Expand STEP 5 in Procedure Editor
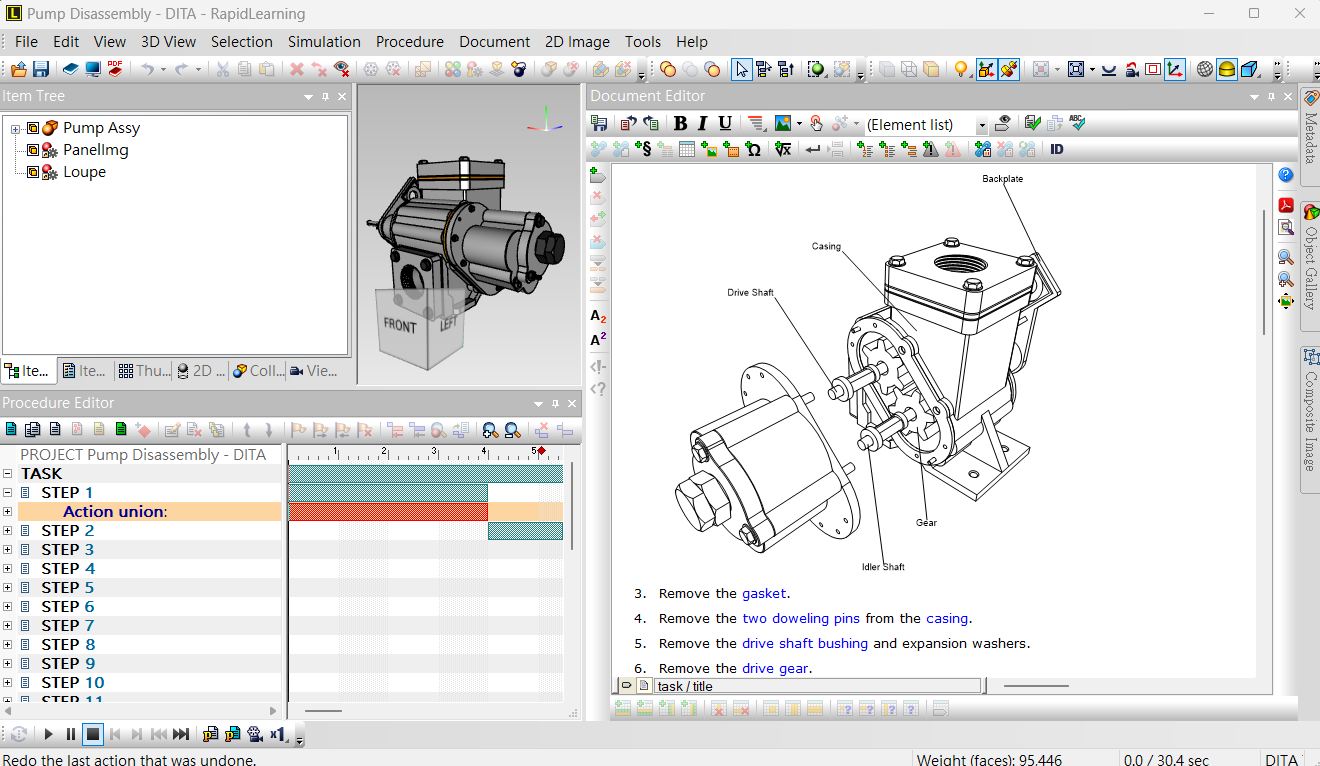Image resolution: width=1320 pixels, height=766 pixels. (7, 588)
